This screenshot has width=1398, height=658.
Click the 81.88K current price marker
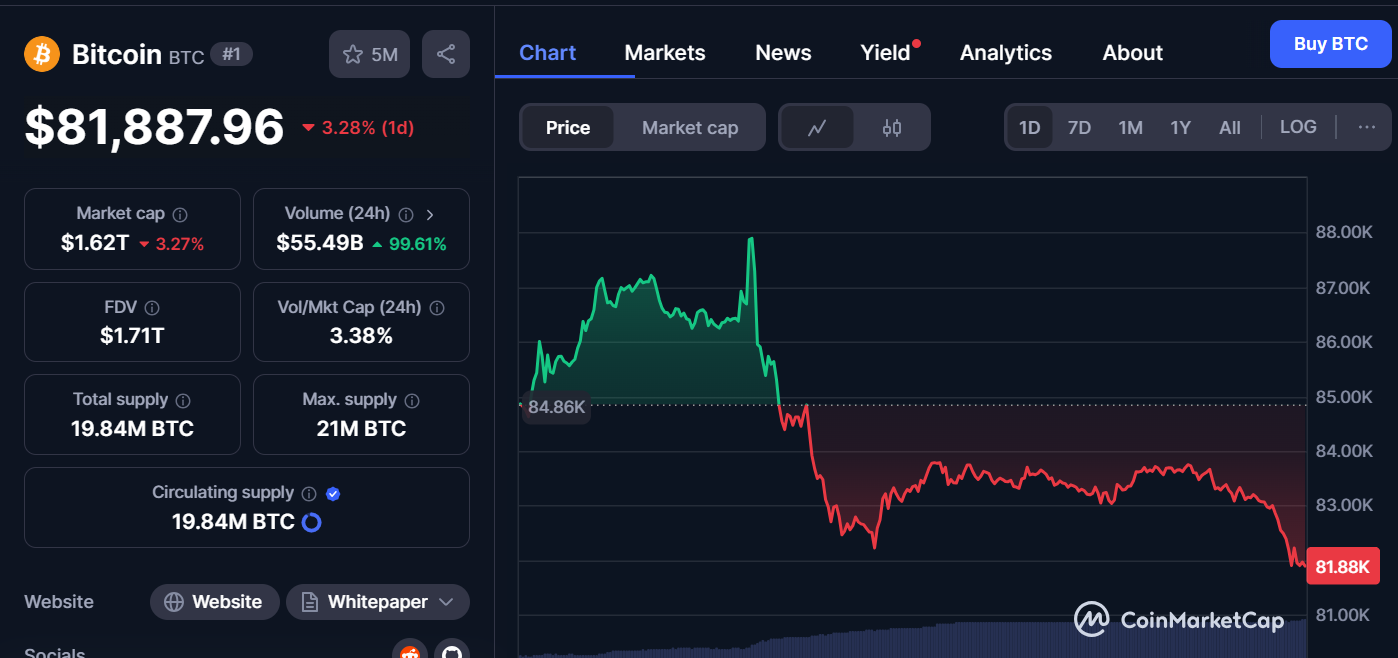coord(1343,567)
